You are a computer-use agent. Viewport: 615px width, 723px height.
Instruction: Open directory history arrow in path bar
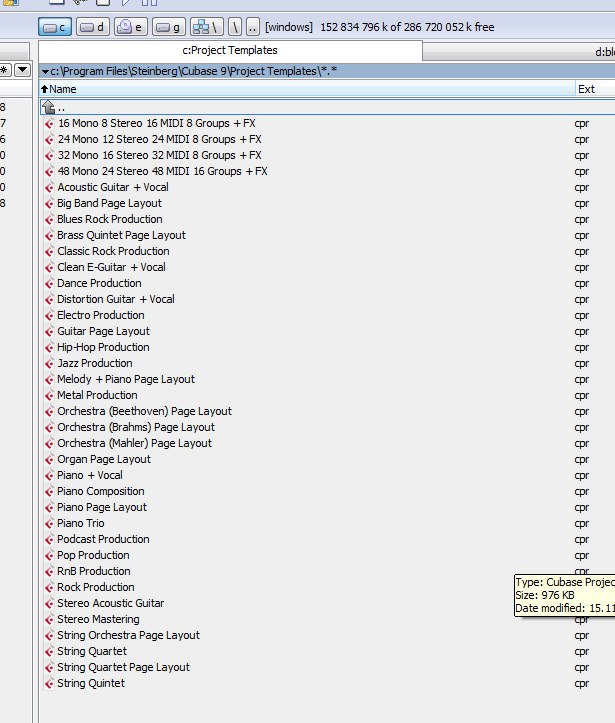45,71
